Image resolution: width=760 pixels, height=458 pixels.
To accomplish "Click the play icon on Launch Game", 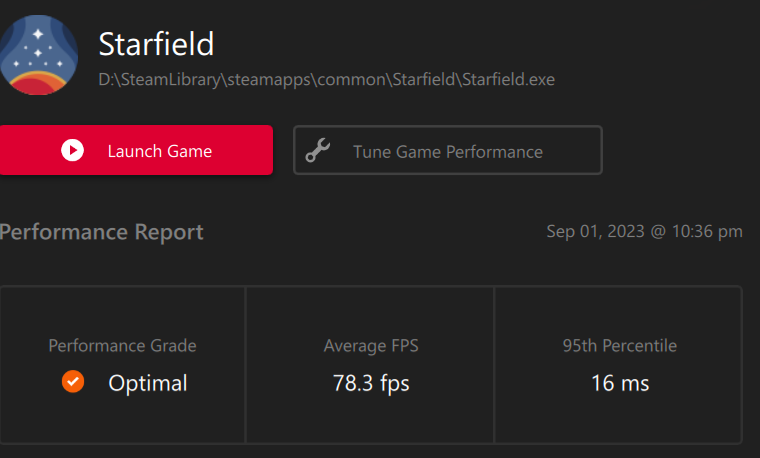I will (x=72, y=151).
